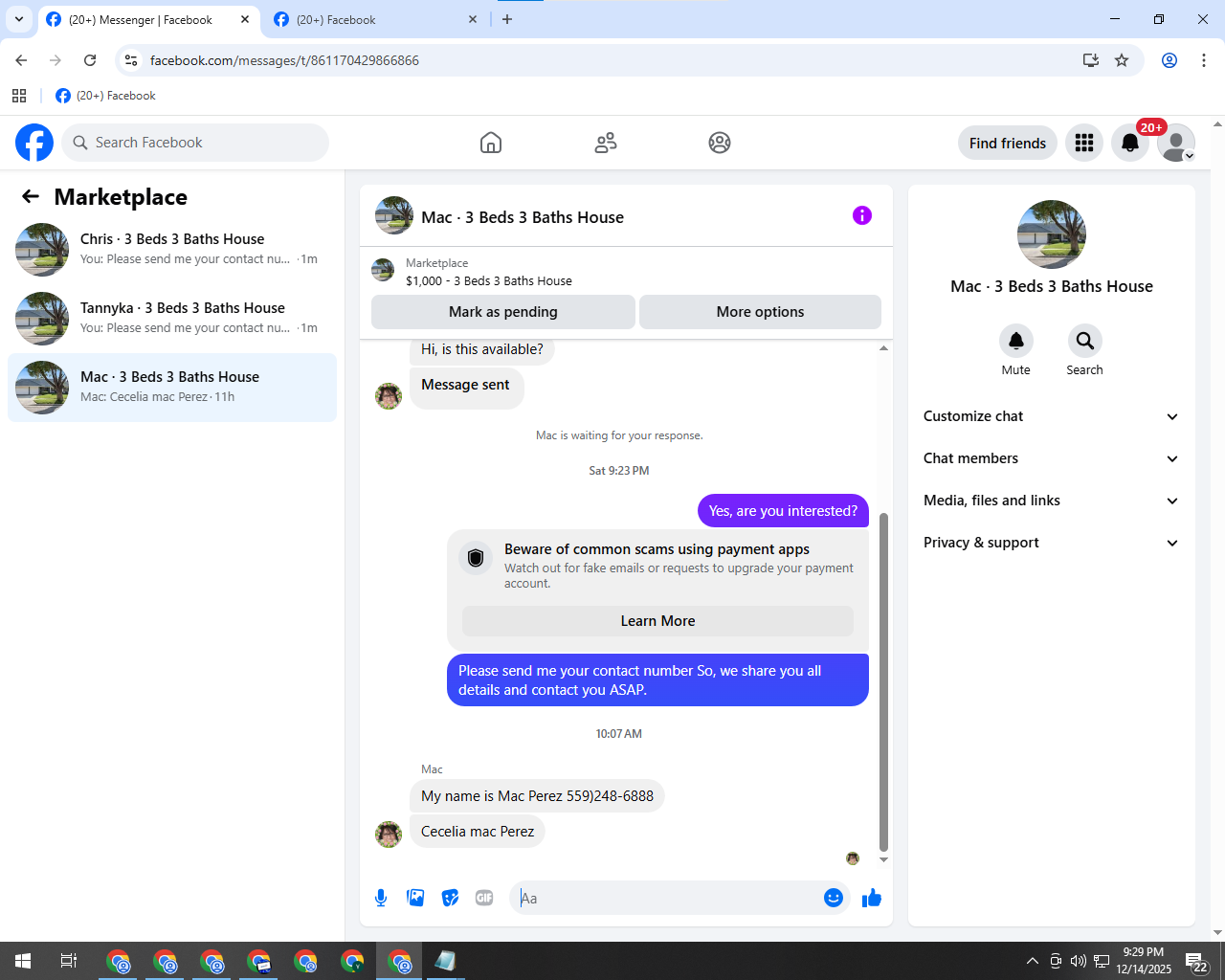Send a thumbs-up like

pyautogui.click(x=872, y=898)
